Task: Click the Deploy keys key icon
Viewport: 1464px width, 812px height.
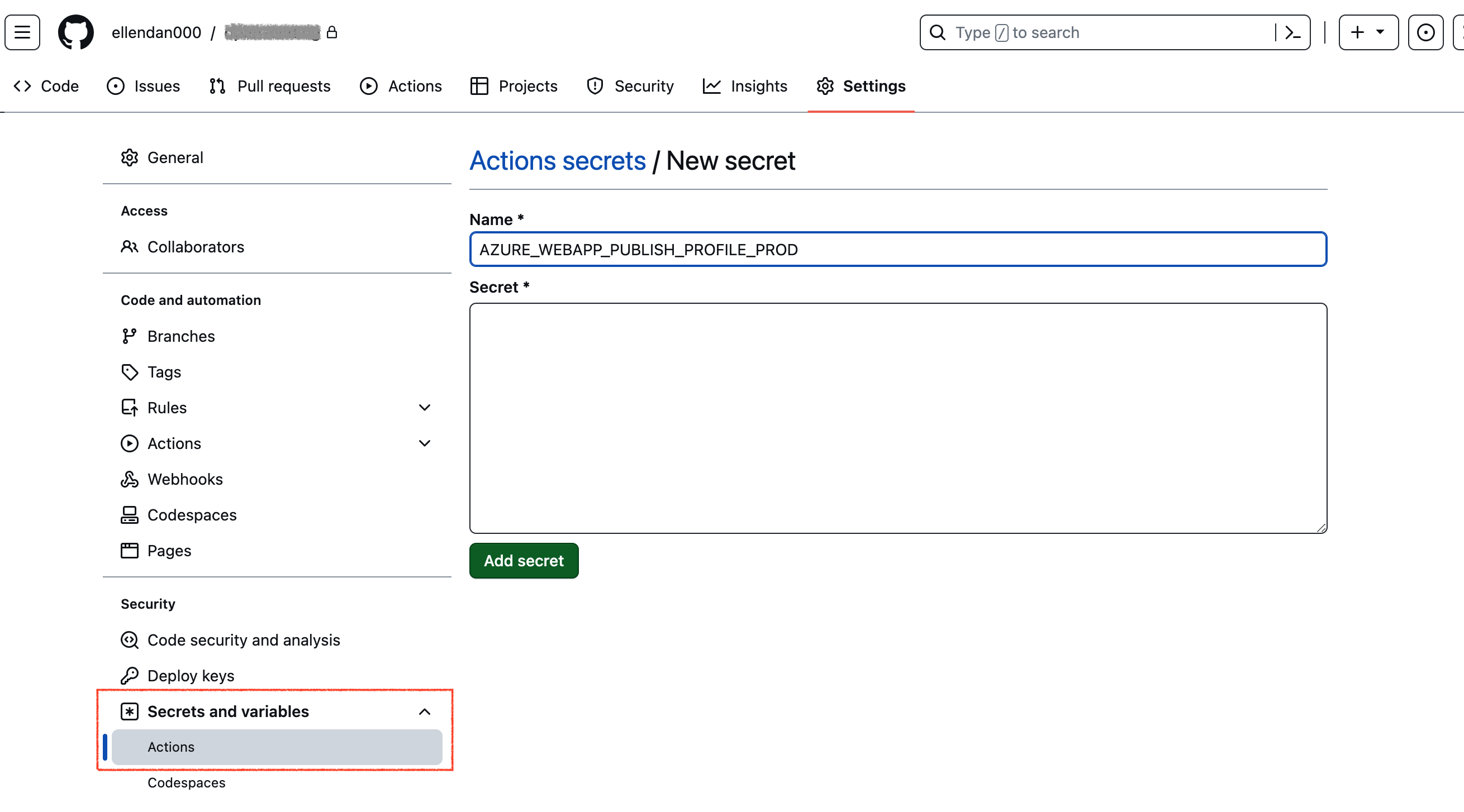Action: [129, 675]
